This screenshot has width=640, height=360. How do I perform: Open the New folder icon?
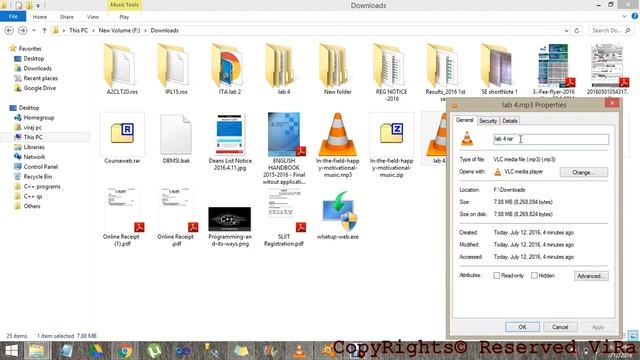(338, 69)
